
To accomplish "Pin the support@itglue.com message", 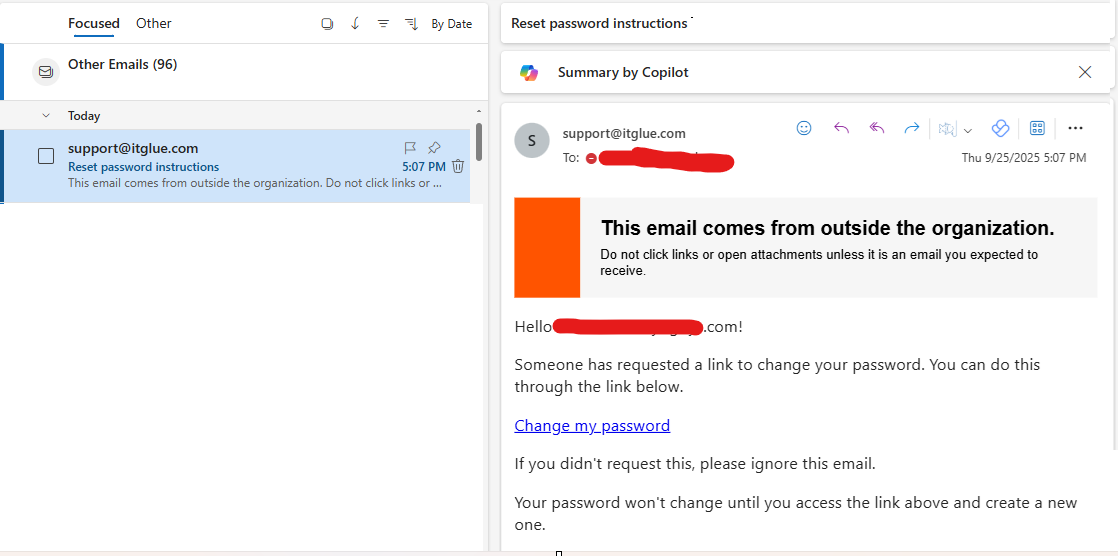I will pos(434,148).
